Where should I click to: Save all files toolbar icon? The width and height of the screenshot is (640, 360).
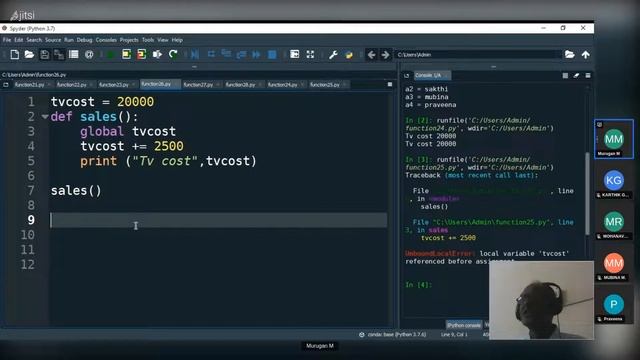tap(59, 54)
